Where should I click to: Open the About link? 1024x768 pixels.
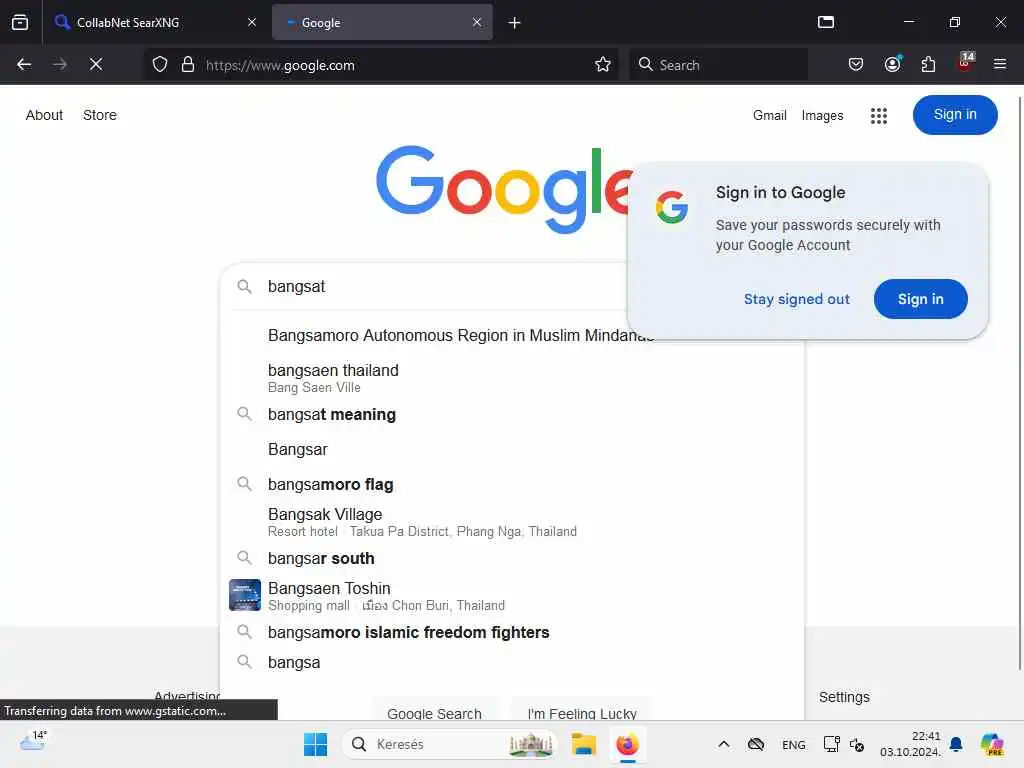tap(44, 115)
